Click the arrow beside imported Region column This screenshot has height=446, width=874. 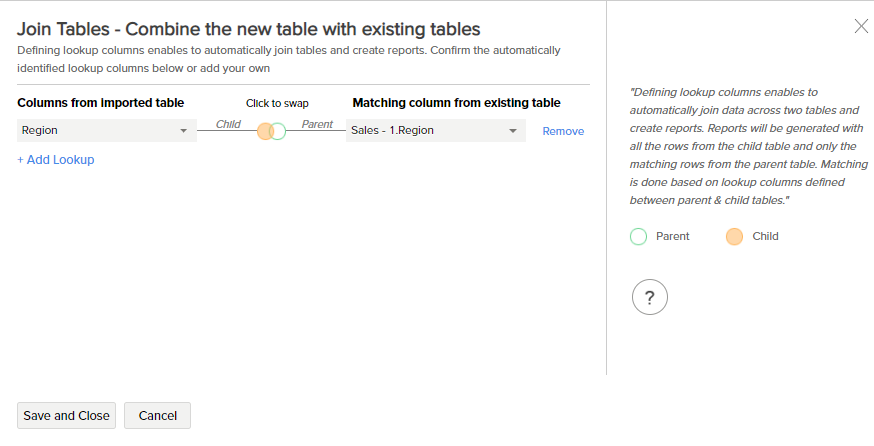(184, 131)
